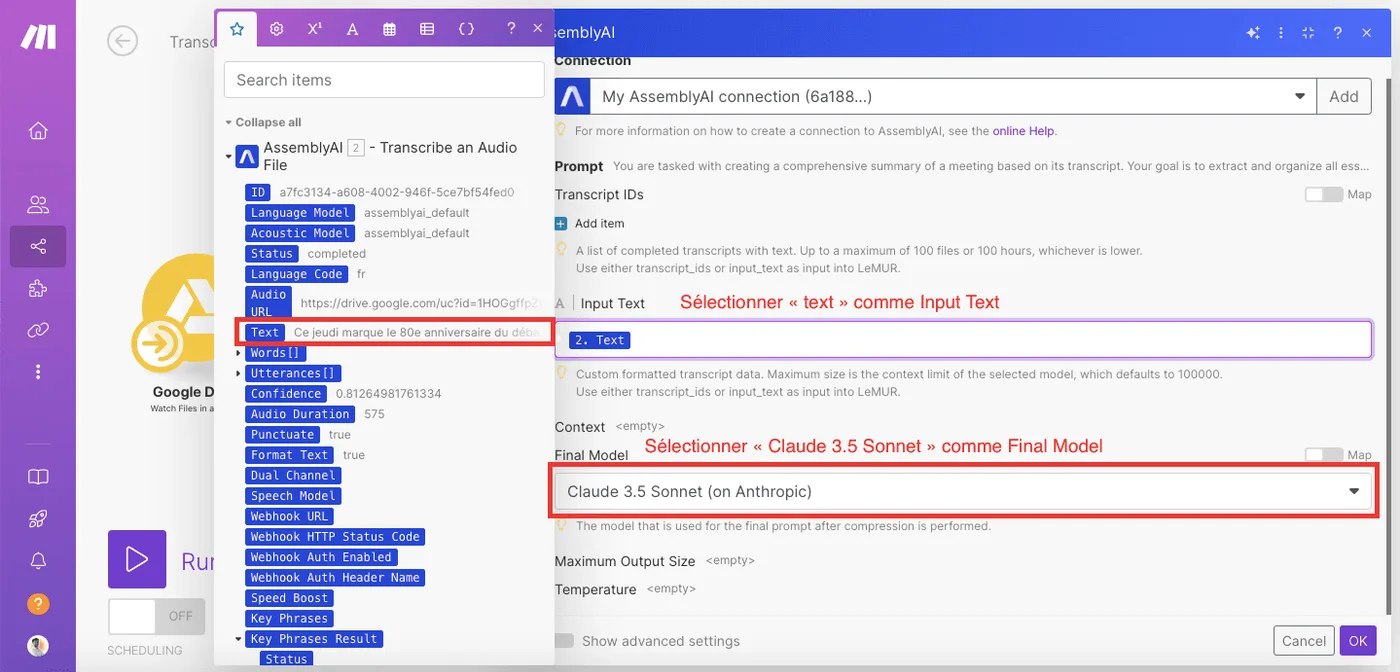Viewport: 1400px width, 672px height.
Task: Select the Punctuate pill
Action: 283,434
